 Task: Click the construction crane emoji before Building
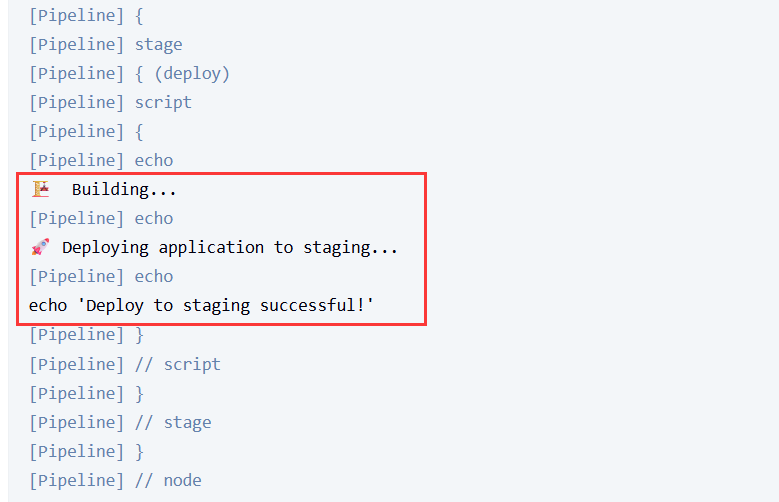coord(41,189)
